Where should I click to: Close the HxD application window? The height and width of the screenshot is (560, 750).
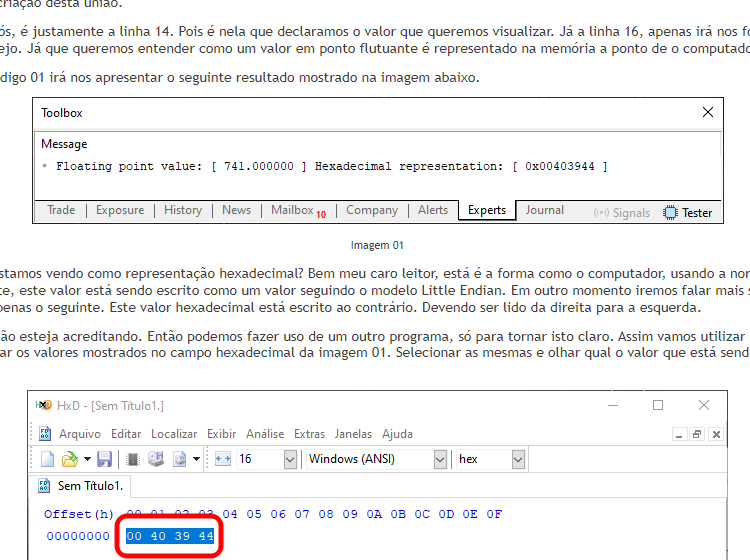704,406
